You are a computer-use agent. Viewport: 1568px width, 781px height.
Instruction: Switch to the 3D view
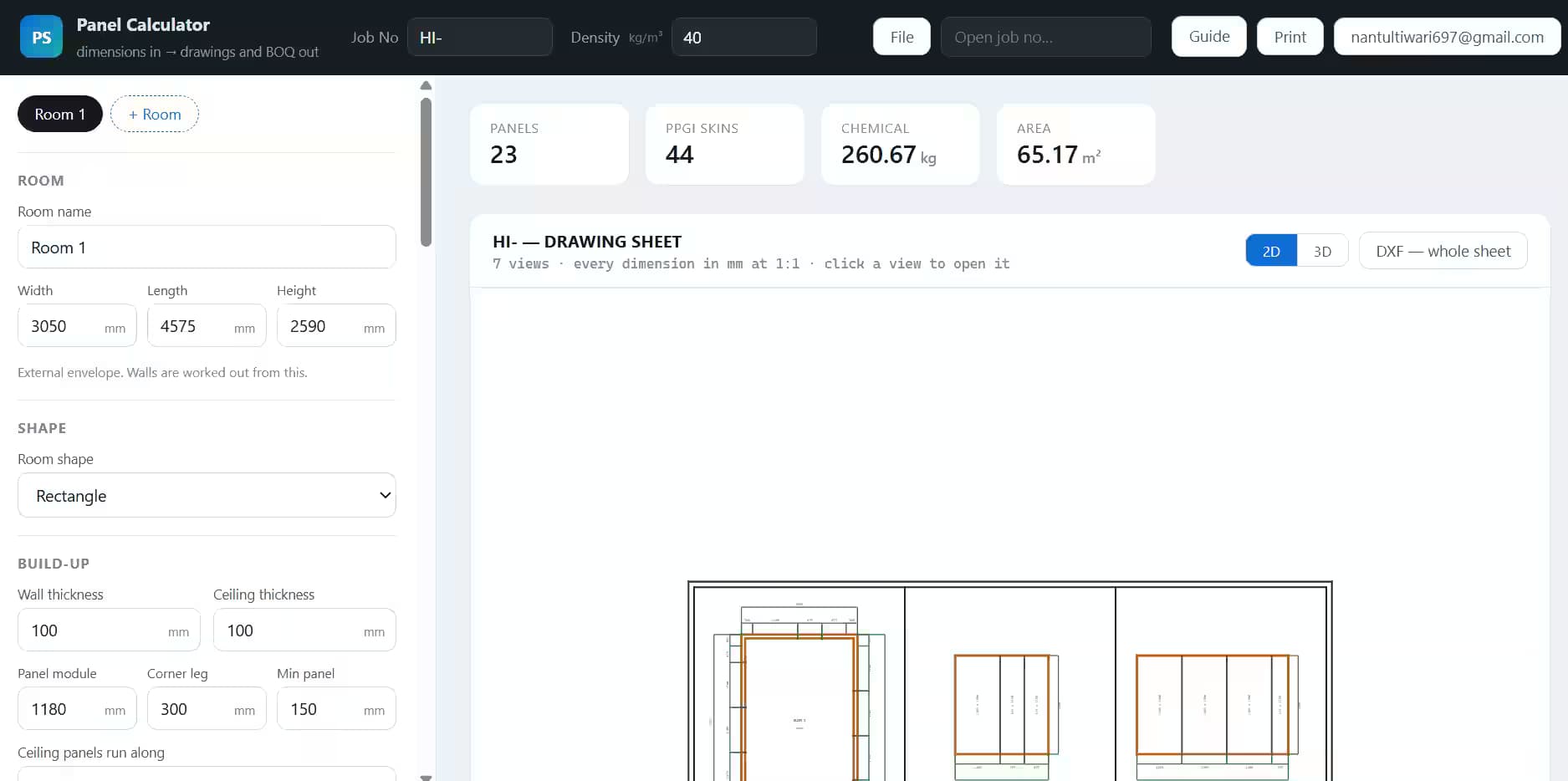[1322, 251]
